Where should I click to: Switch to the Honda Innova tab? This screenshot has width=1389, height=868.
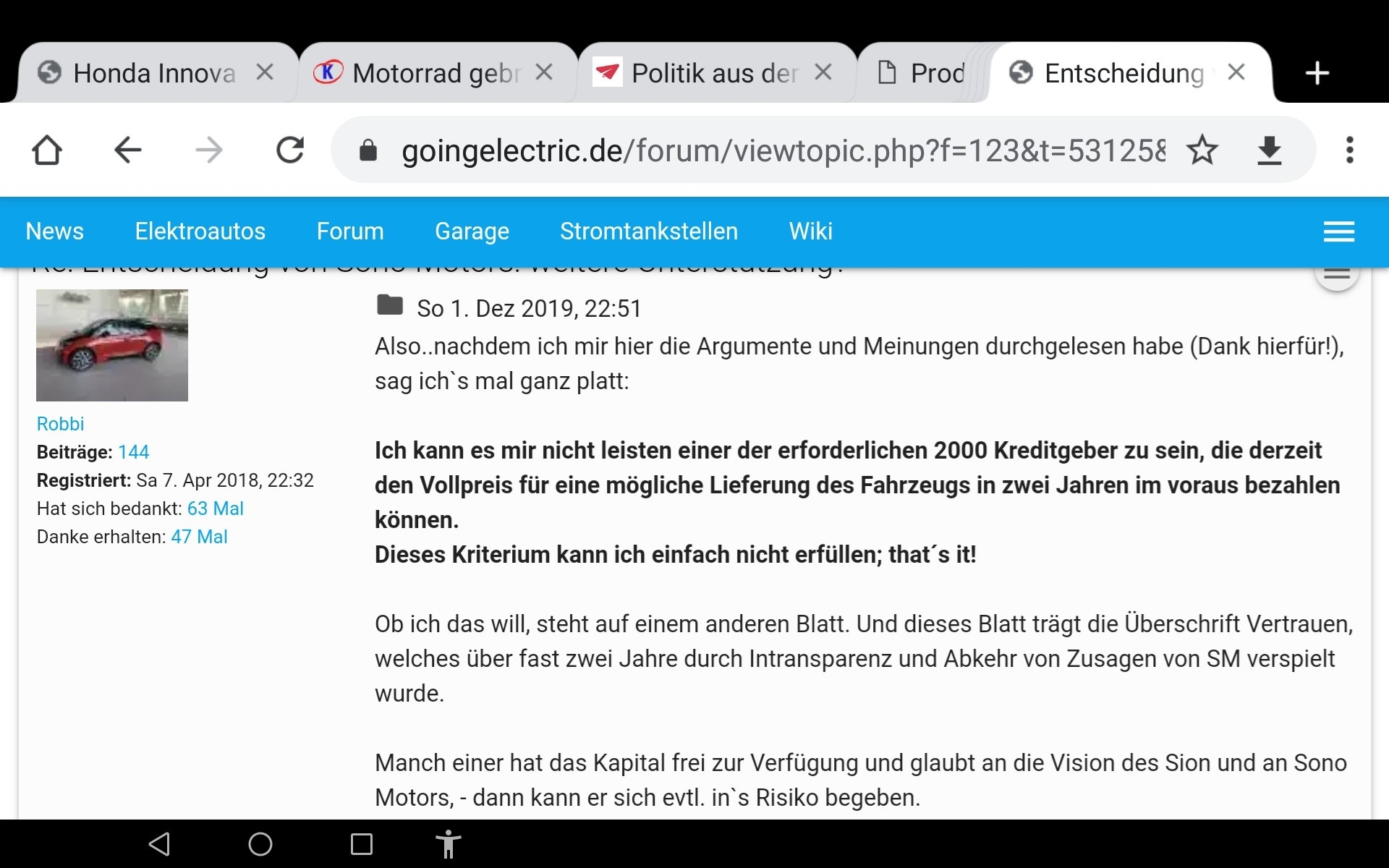point(153,73)
